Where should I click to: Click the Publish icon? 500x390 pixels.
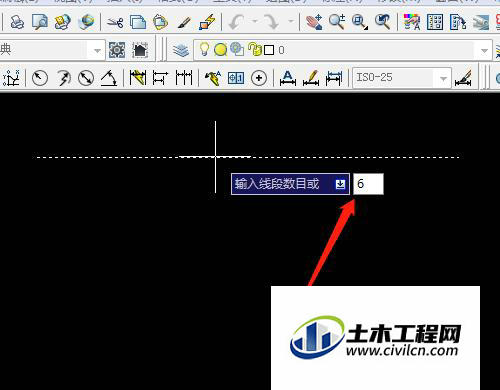pyautogui.click(x=63, y=22)
